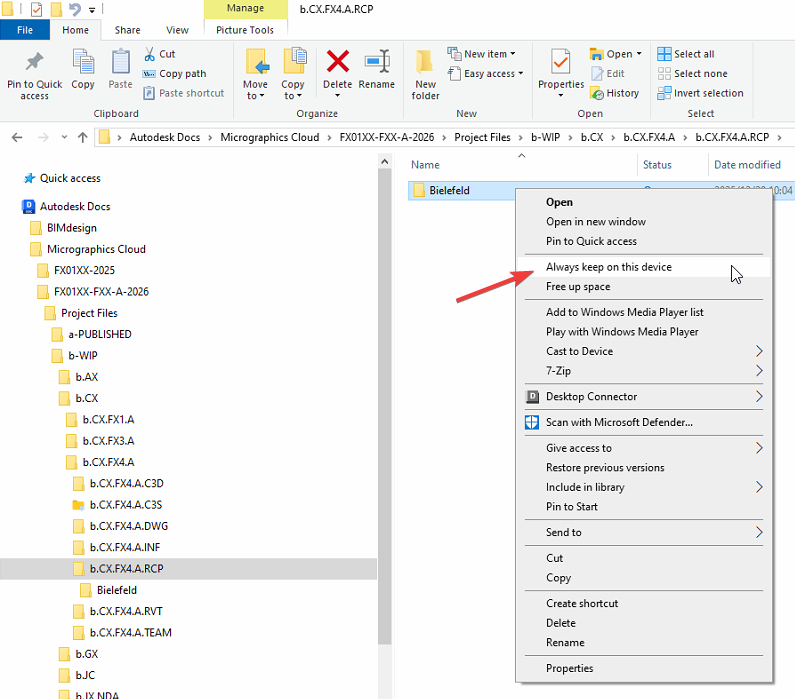Open the Move to icon button
The image size is (795, 699).
[257, 62]
